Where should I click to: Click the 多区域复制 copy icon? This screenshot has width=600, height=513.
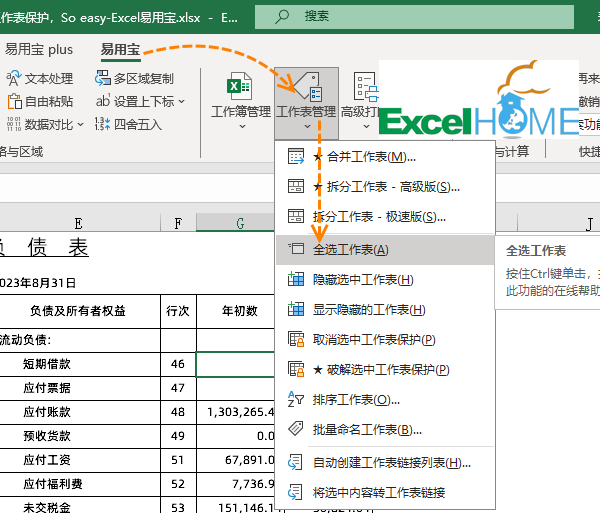pos(103,78)
